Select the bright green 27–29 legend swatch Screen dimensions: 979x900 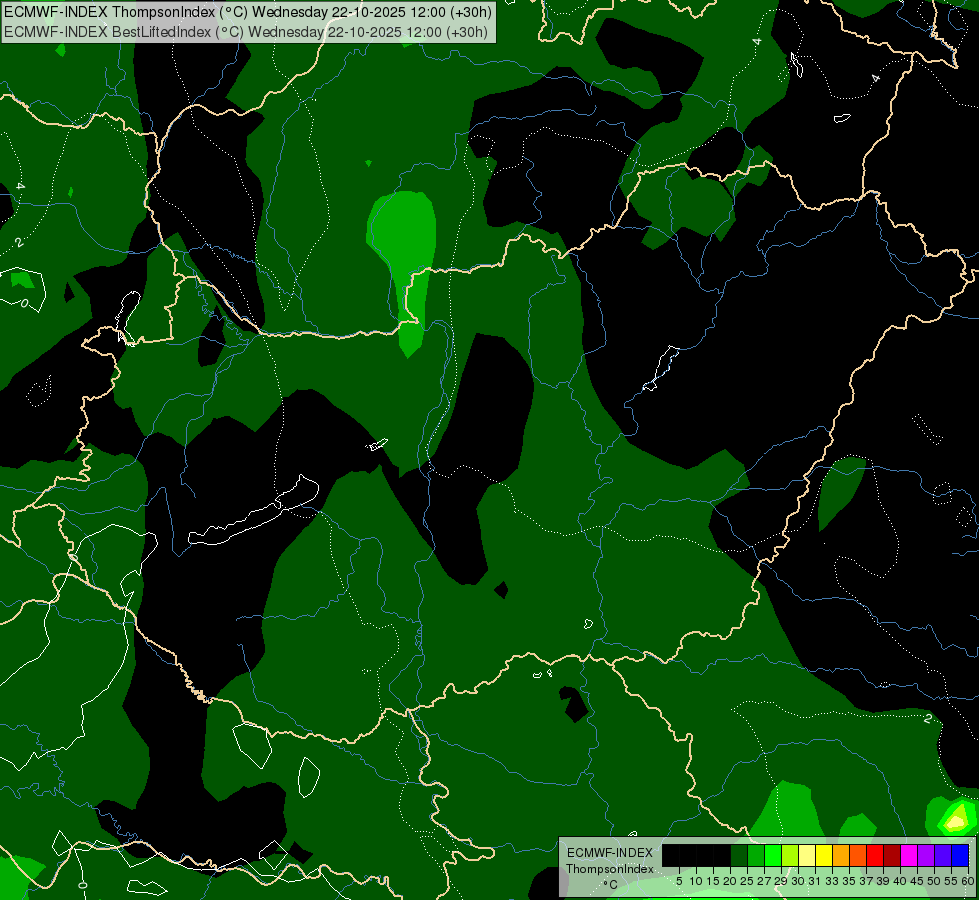[773, 855]
